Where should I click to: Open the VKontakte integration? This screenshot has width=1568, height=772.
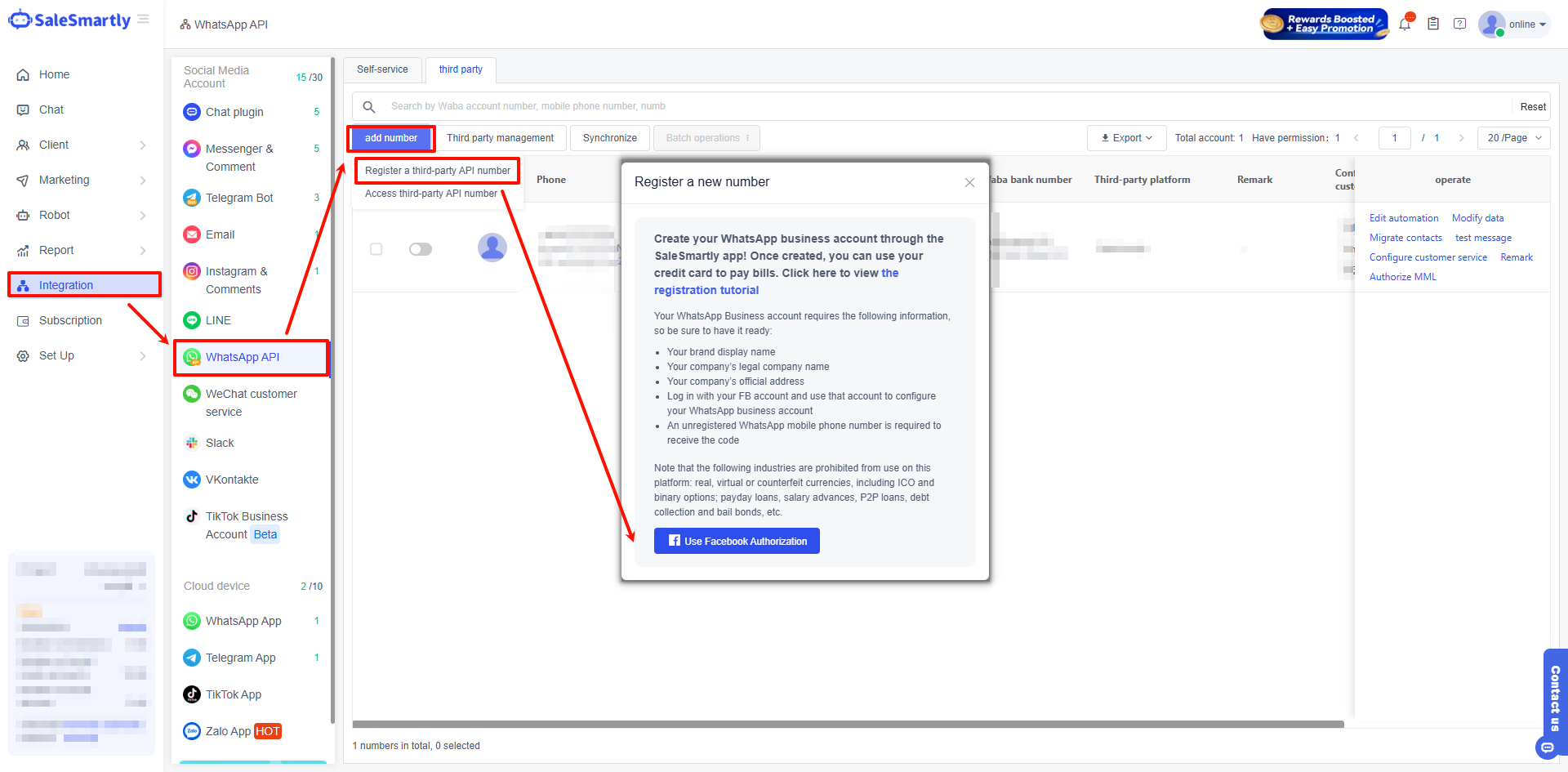232,480
